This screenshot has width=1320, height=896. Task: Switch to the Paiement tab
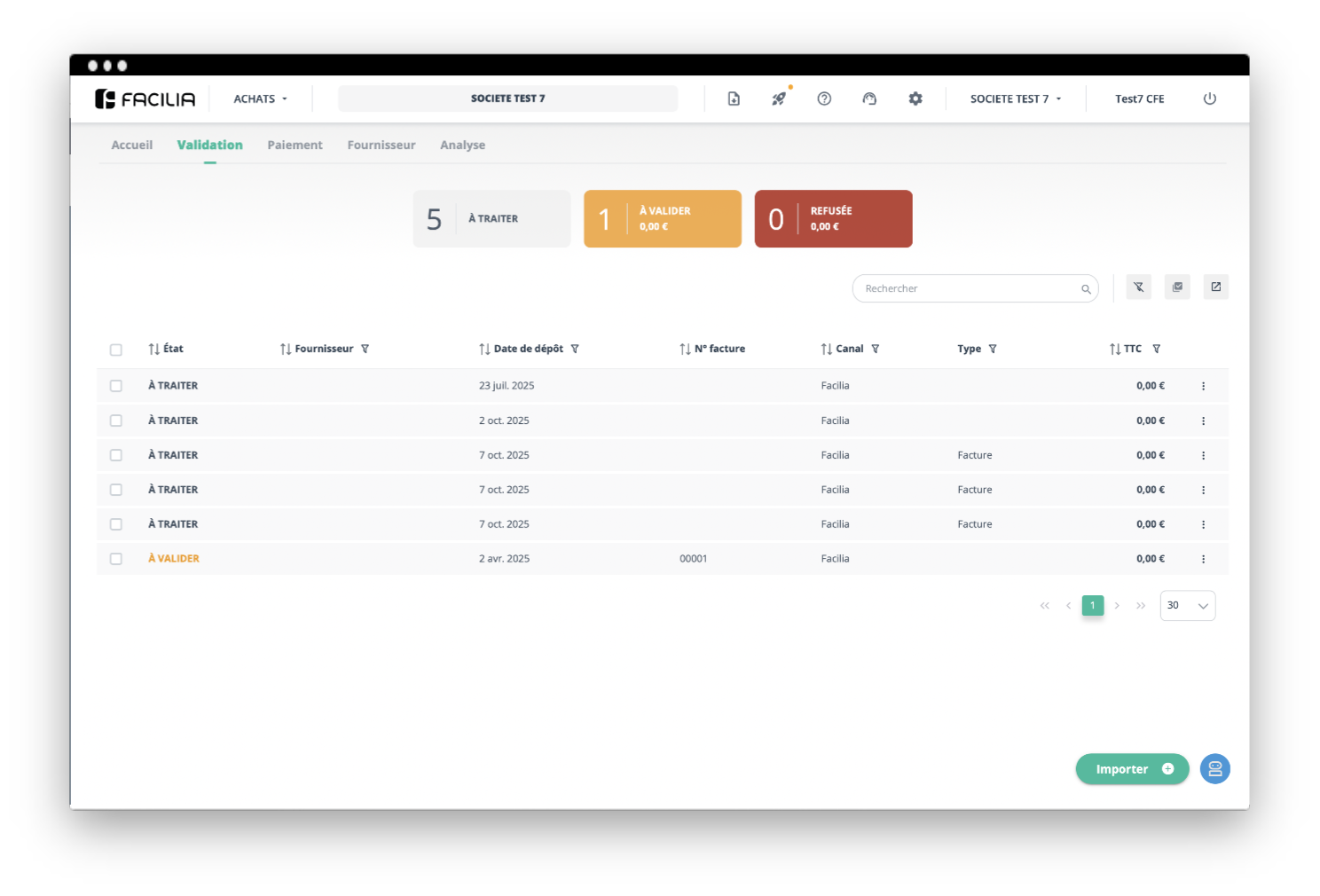(295, 145)
